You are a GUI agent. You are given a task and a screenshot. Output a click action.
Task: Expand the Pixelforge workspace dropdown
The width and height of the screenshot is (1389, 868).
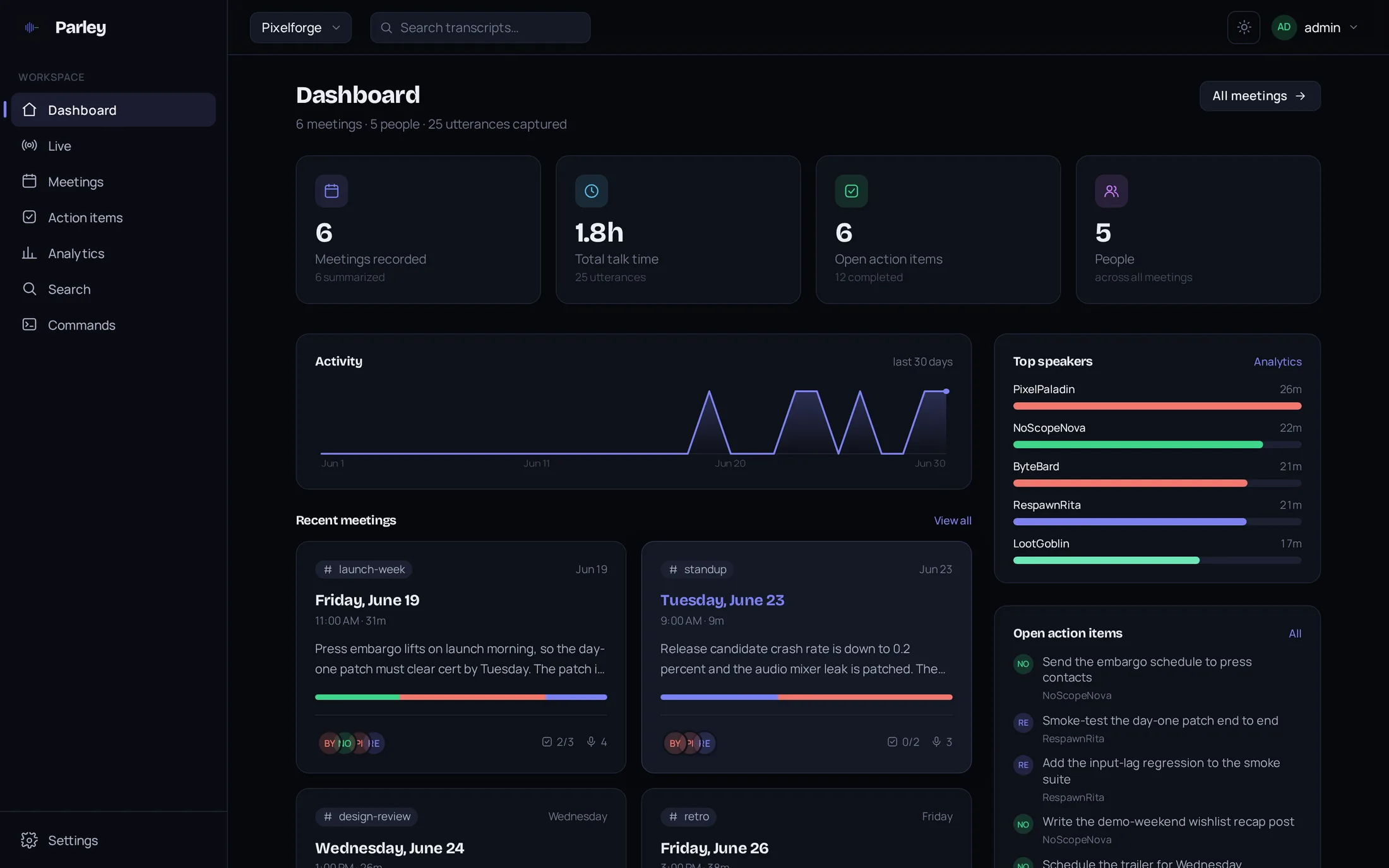coord(301,28)
